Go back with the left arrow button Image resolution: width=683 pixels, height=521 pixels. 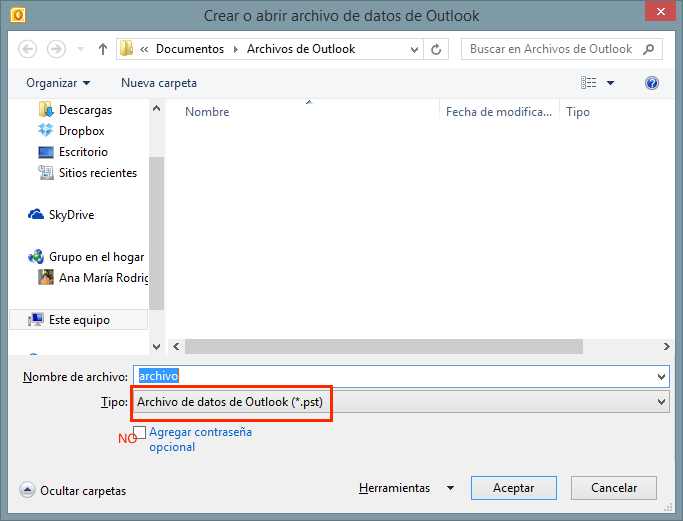tap(27, 49)
